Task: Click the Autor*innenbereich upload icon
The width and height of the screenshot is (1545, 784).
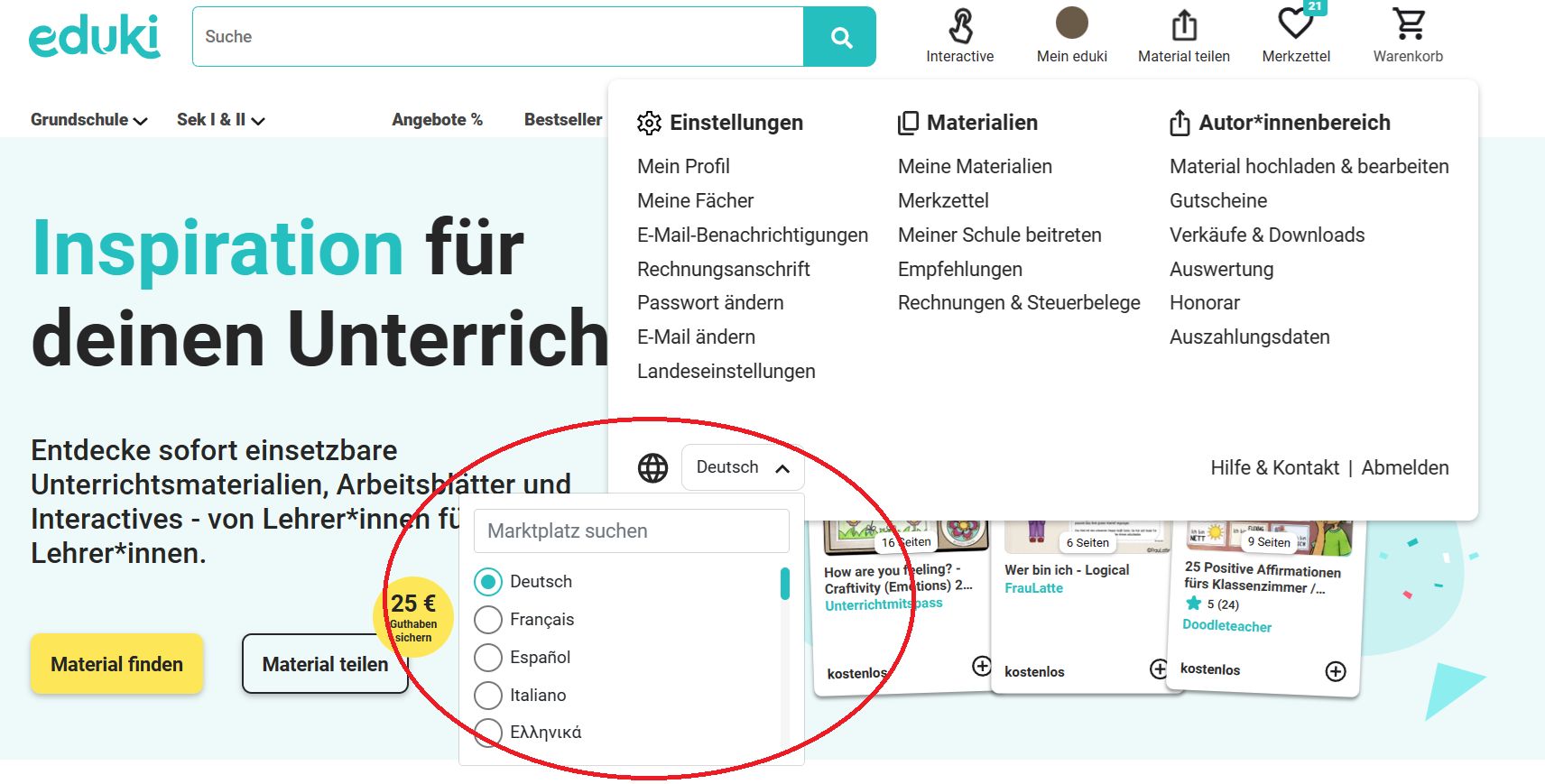Action: coord(1180,123)
